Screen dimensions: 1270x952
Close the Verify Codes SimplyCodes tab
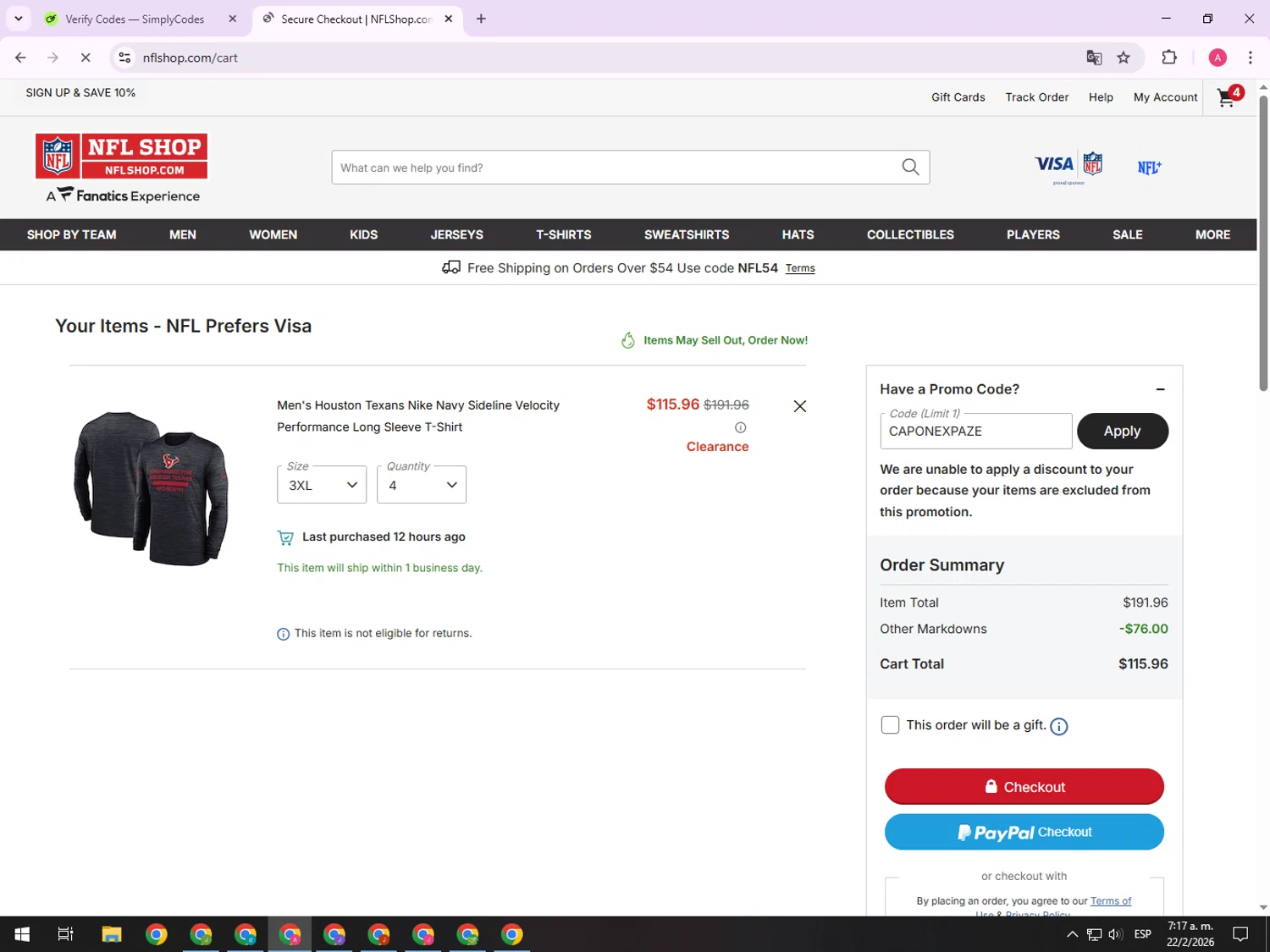point(233,19)
